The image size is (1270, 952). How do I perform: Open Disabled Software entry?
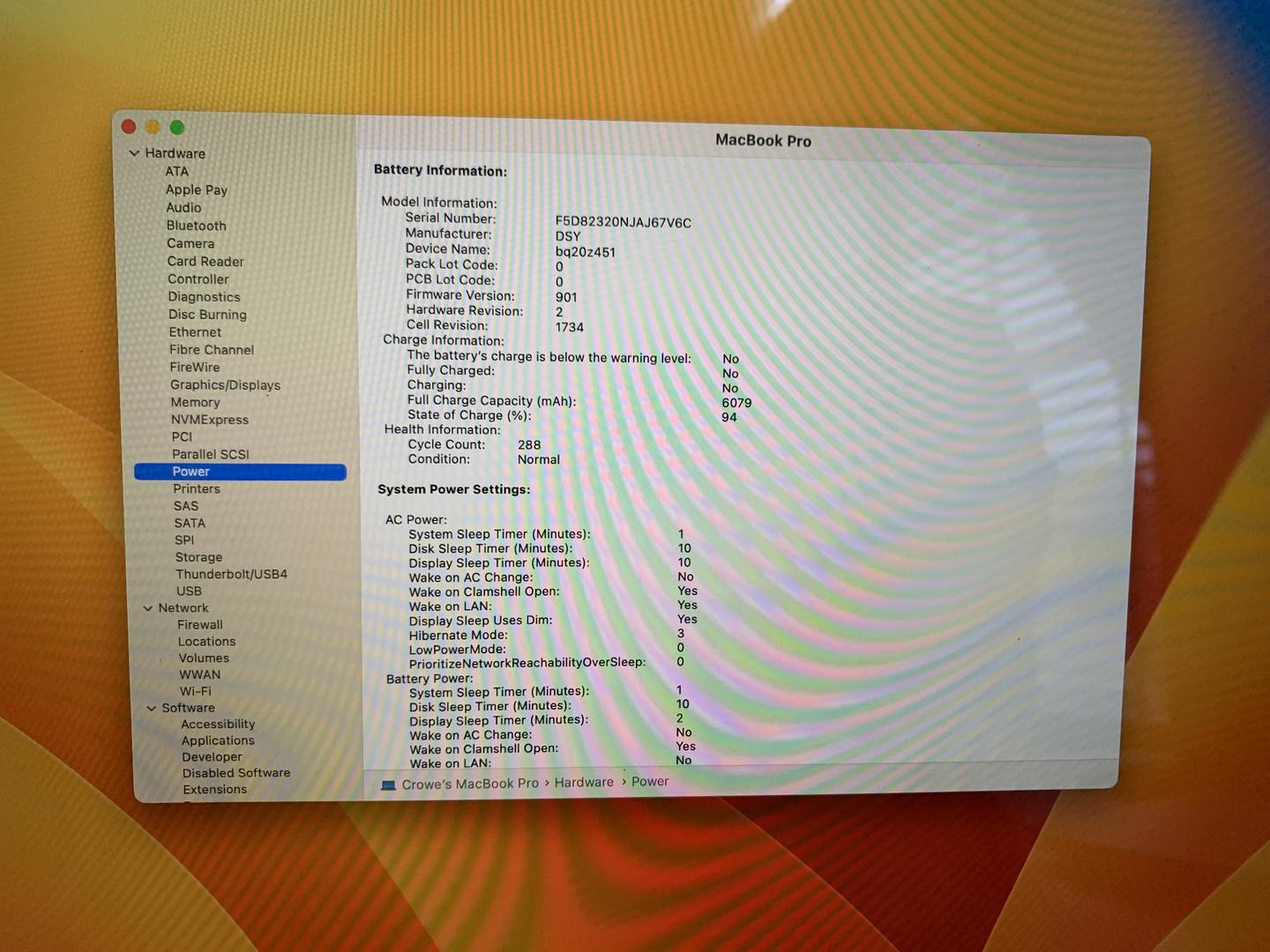(236, 773)
